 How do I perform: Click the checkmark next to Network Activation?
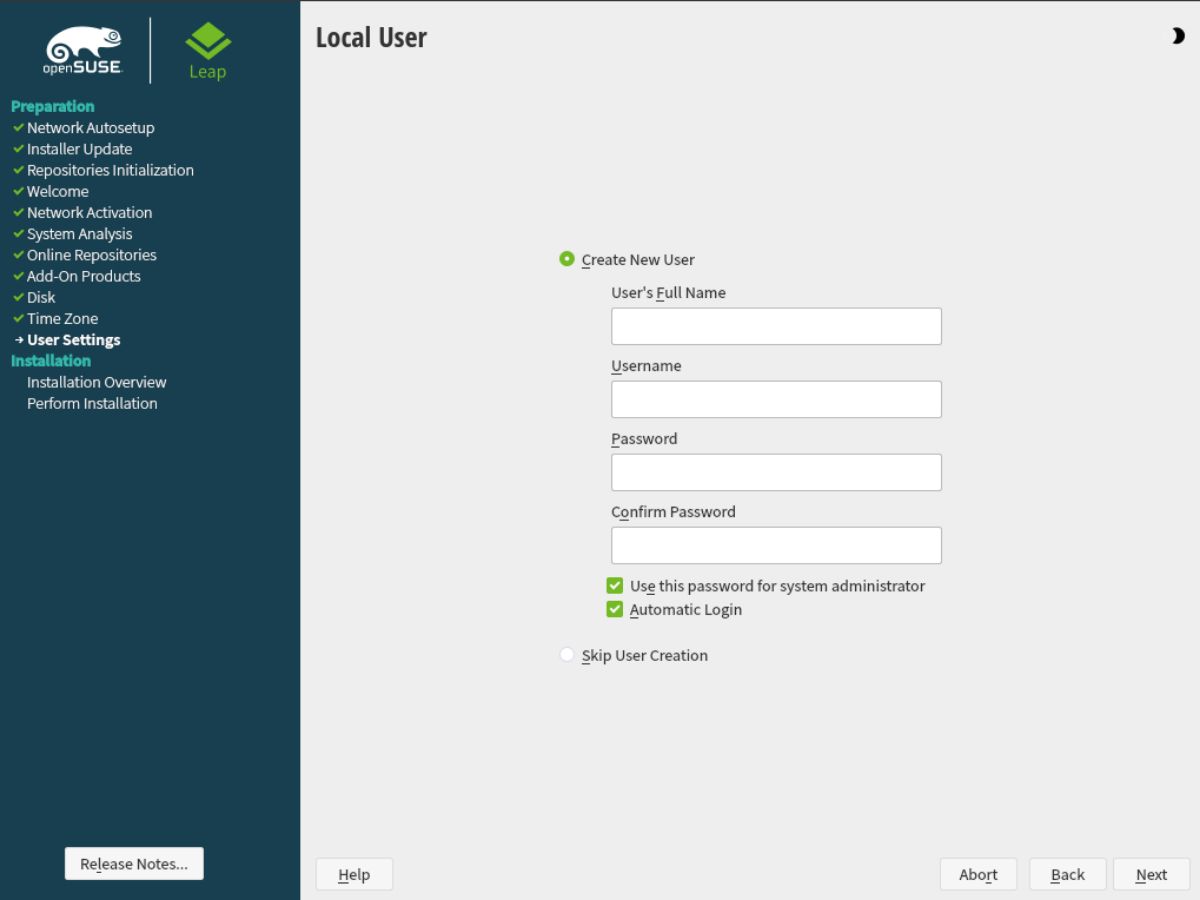point(18,212)
